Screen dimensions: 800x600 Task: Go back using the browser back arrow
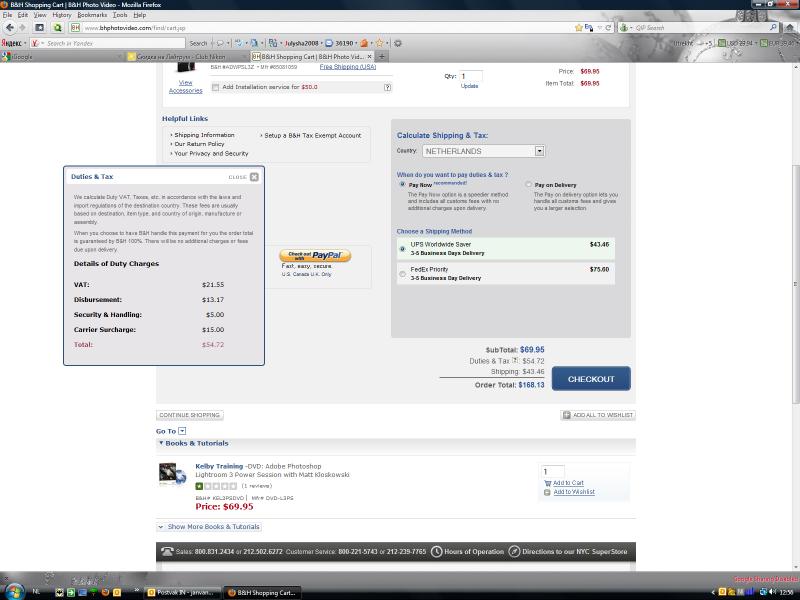(10, 28)
